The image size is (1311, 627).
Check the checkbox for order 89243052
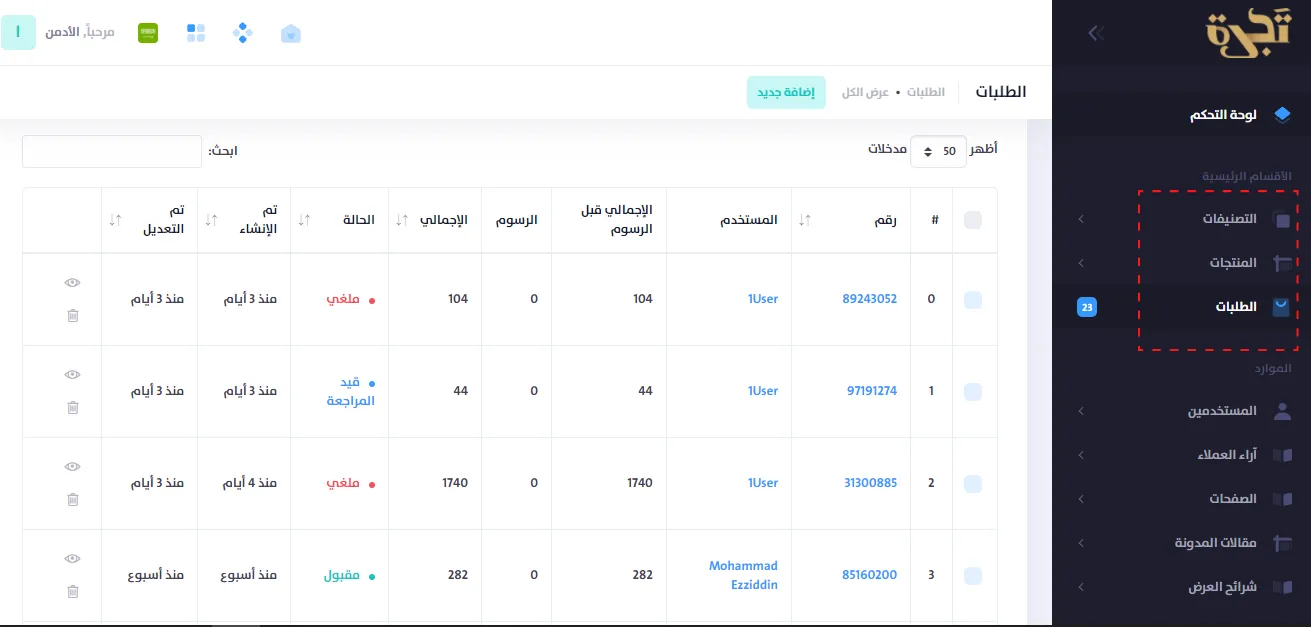(972, 298)
